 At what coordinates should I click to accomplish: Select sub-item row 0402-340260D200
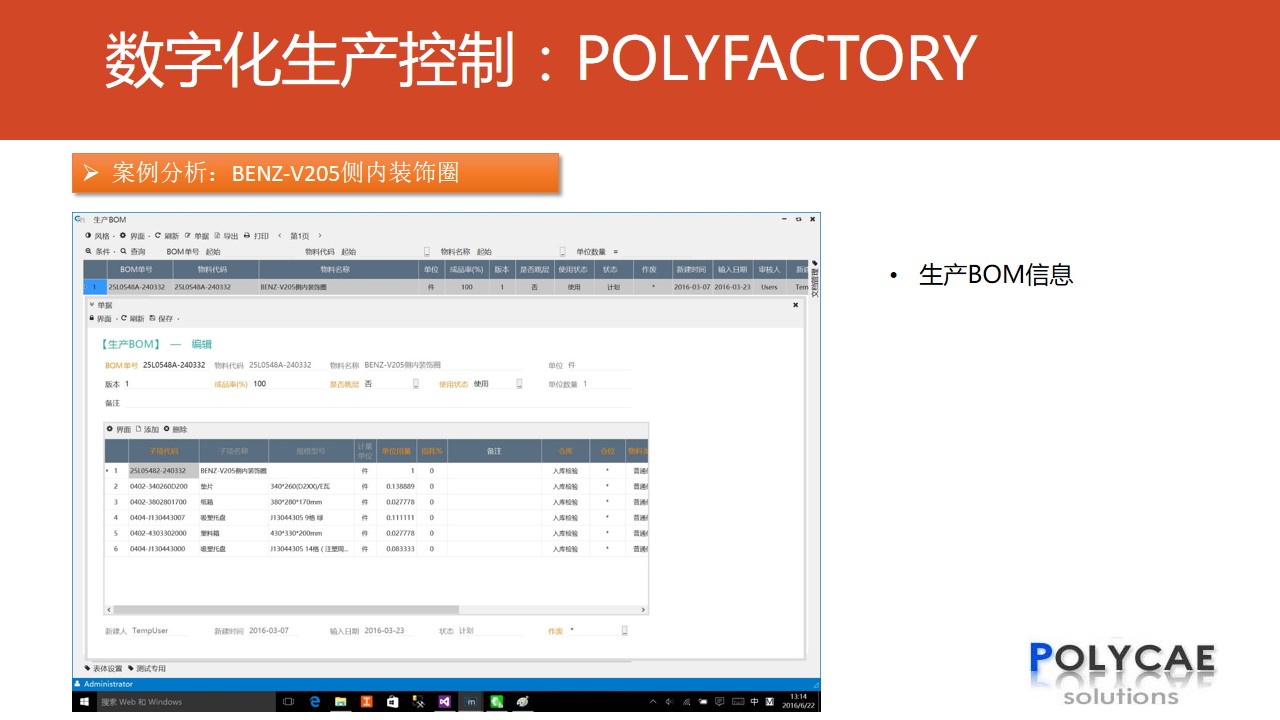(376, 486)
